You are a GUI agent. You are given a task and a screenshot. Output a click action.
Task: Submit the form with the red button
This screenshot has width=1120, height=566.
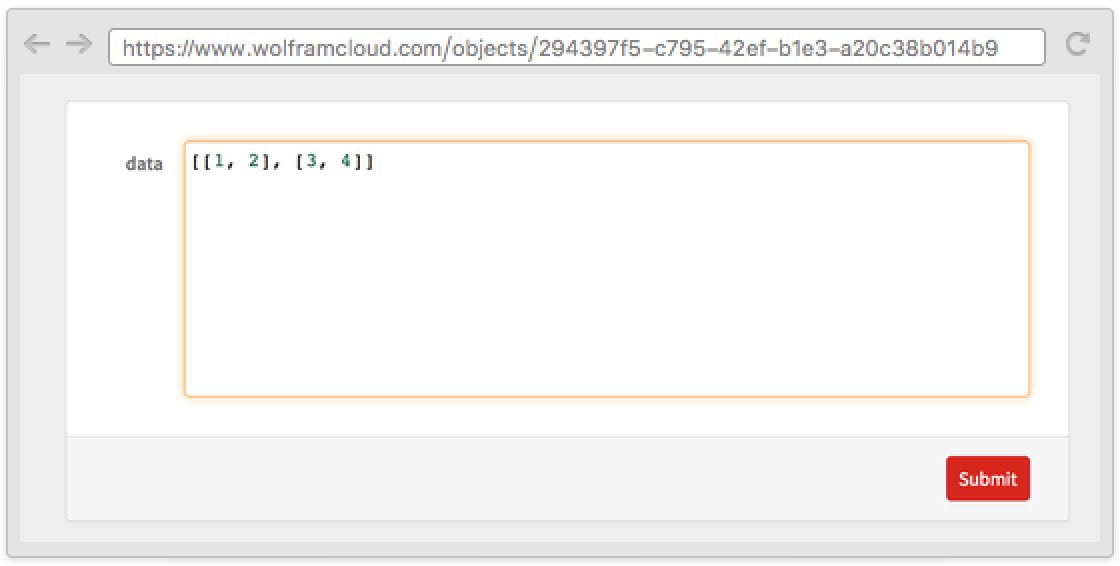pos(988,479)
